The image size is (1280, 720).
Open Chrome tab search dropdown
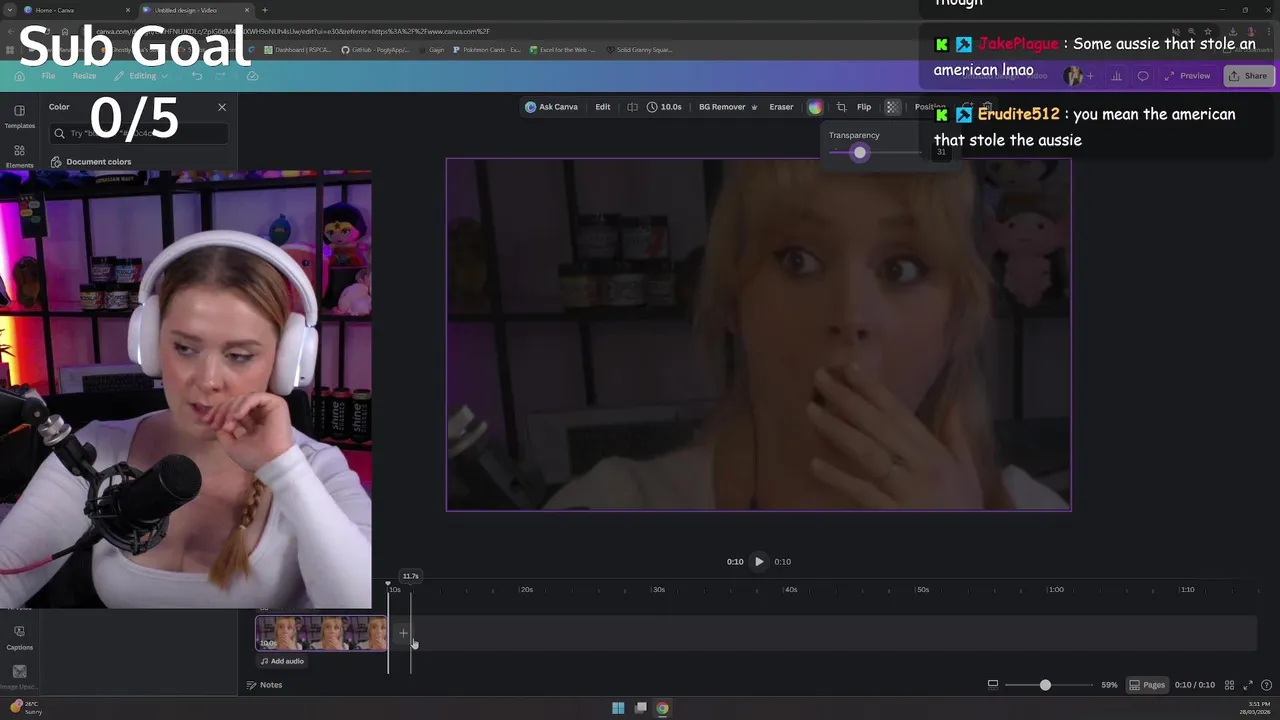coord(9,10)
